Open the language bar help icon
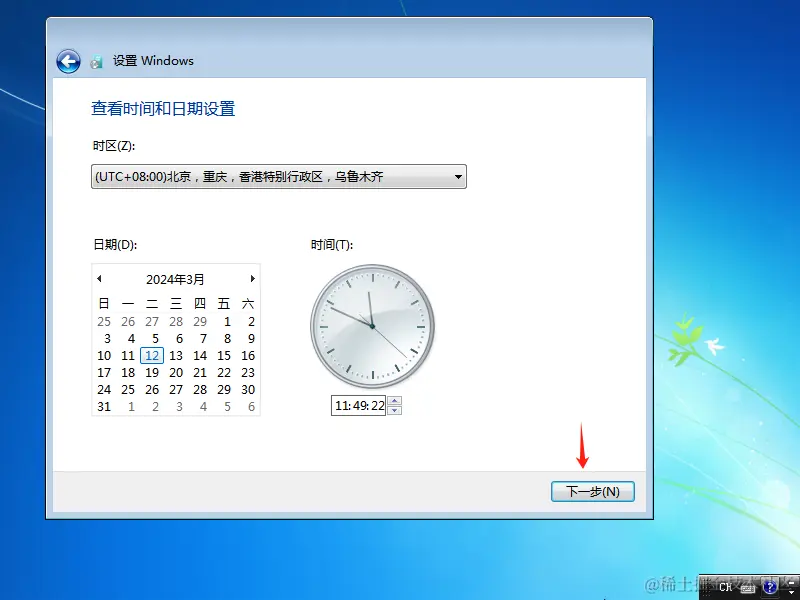800x600 pixels. click(770, 587)
